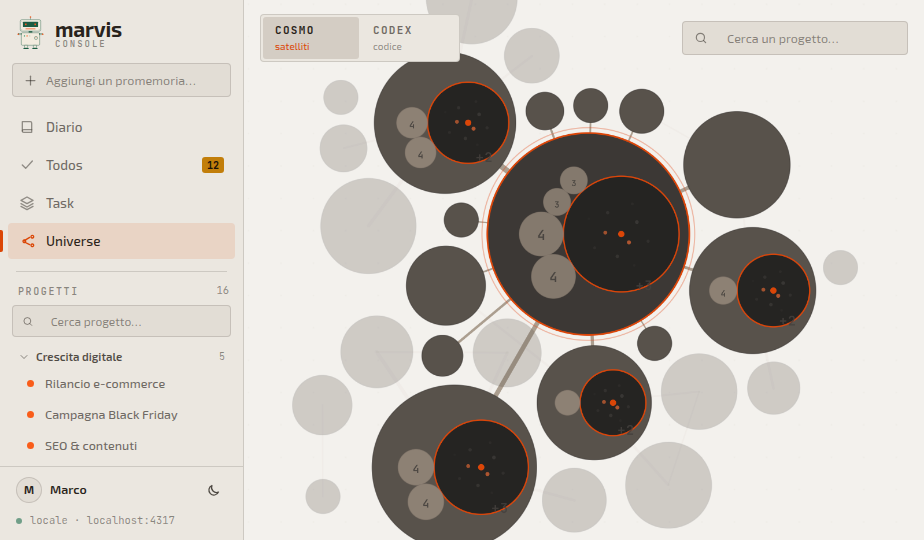Focus the top-right Cerca un progetto field

pyautogui.click(x=794, y=38)
